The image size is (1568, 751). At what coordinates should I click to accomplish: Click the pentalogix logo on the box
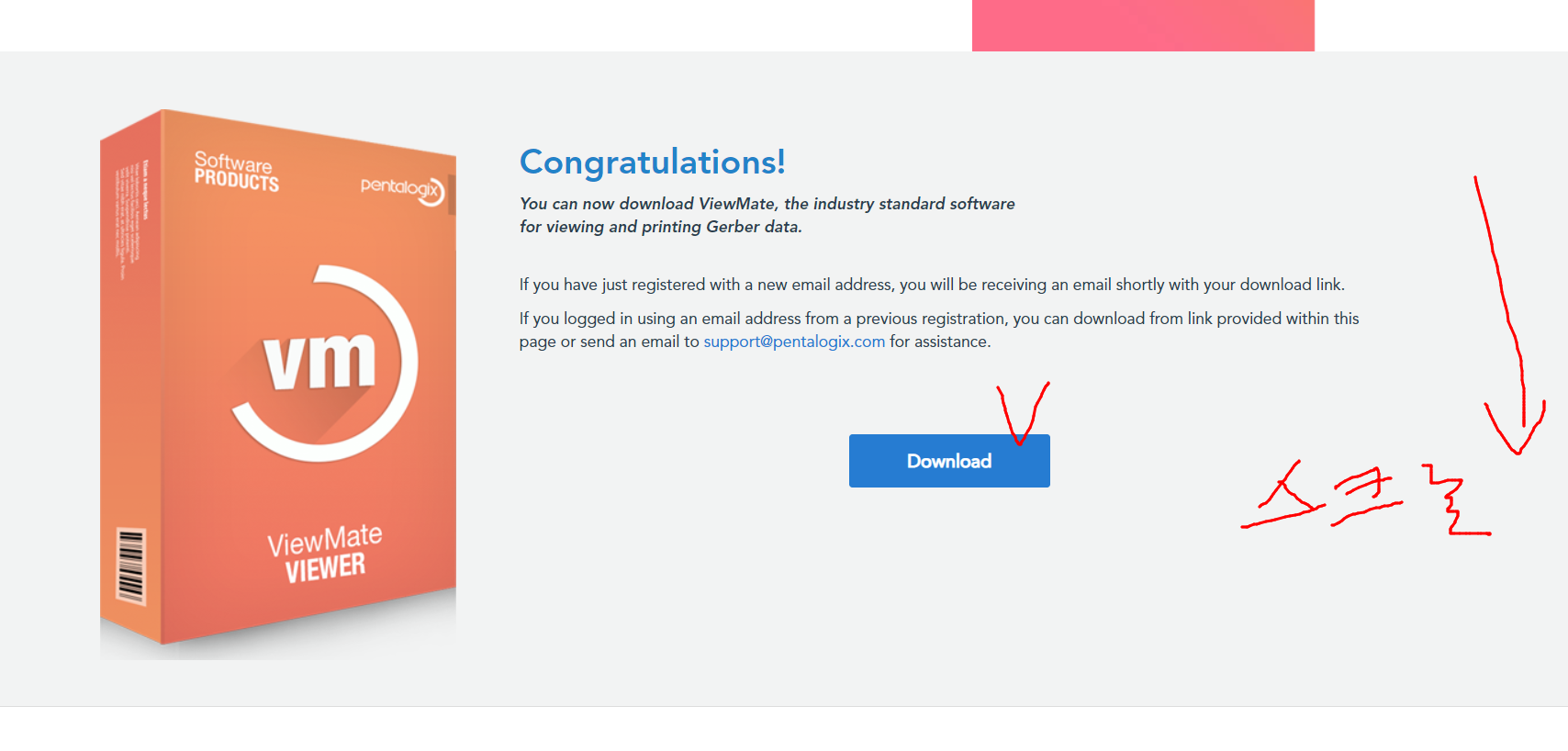[x=402, y=189]
